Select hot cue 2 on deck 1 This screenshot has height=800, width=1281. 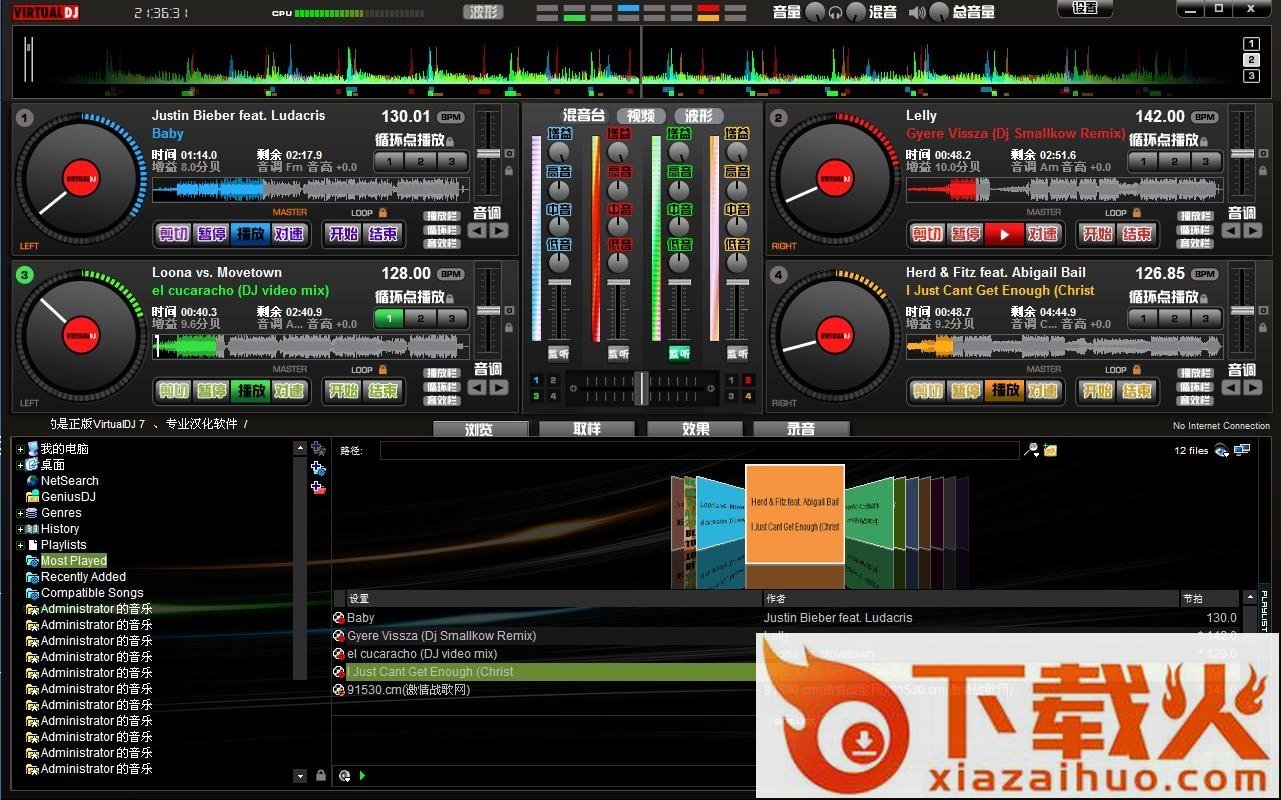(x=421, y=162)
